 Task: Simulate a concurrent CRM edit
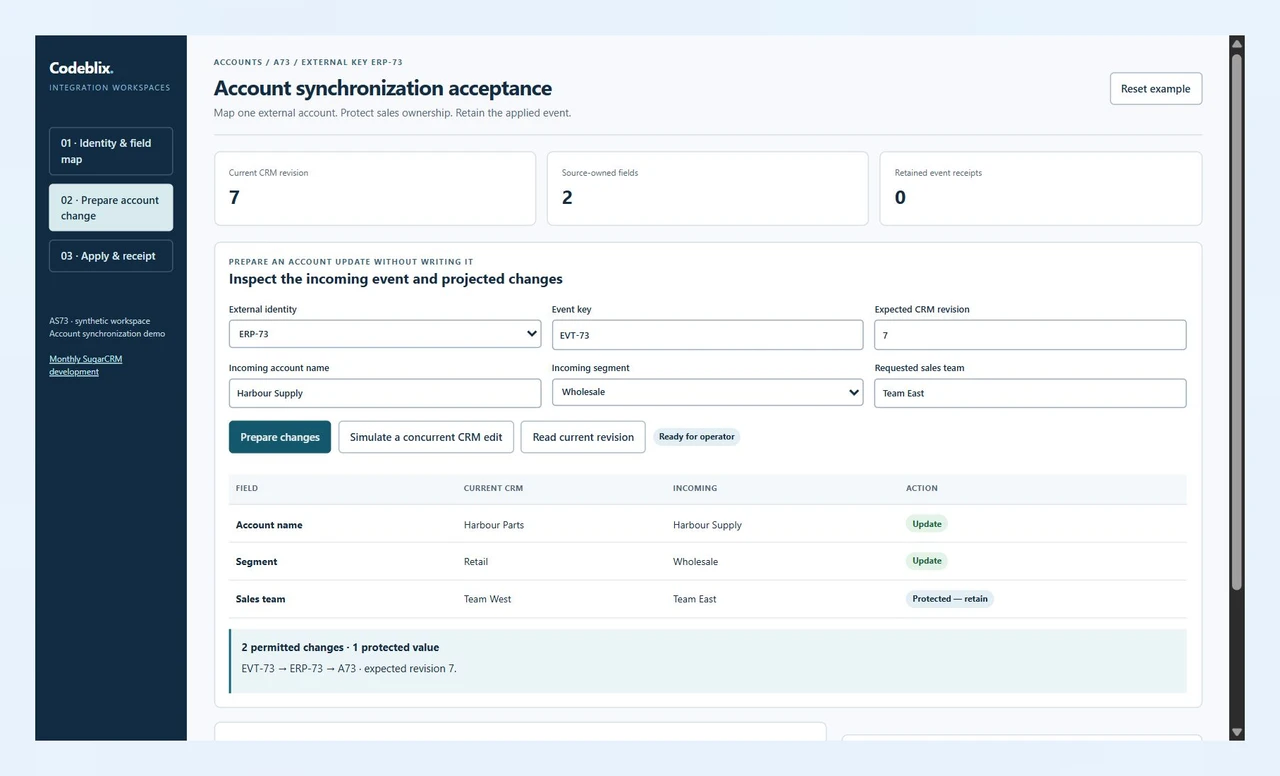point(426,437)
